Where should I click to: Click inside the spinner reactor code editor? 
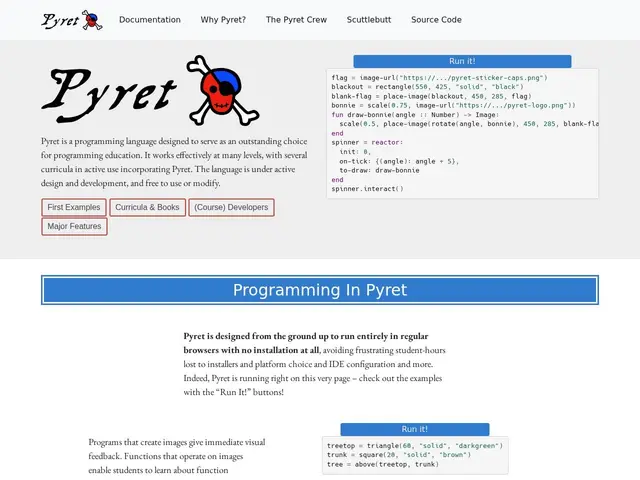[462, 133]
